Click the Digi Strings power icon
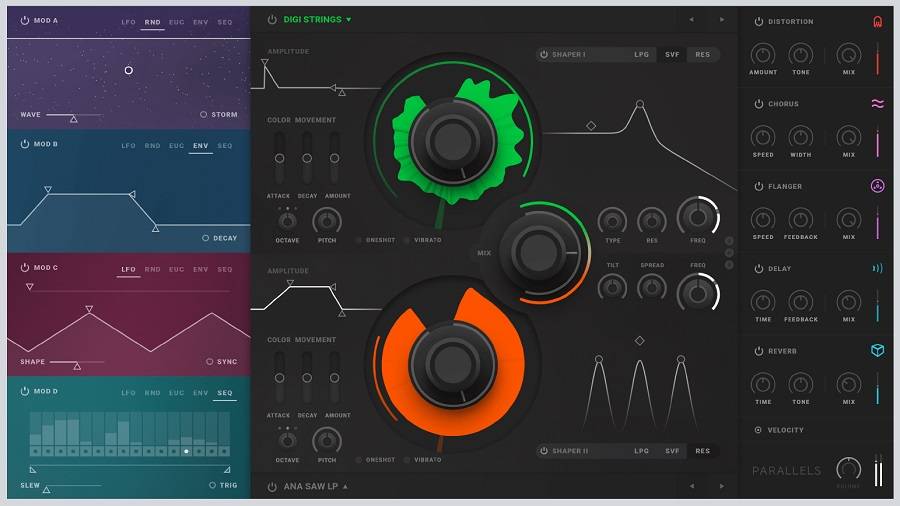This screenshot has height=506, width=900. pos(272,19)
